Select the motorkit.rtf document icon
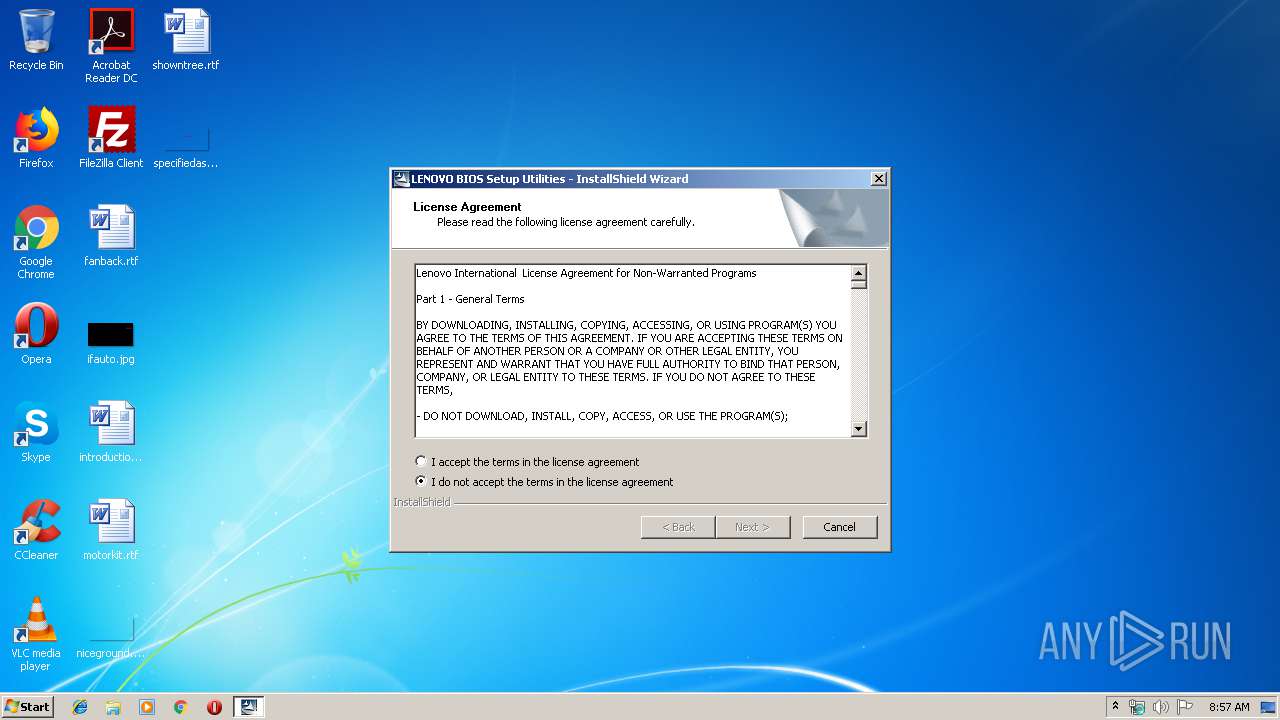This screenshot has width=1280, height=720. (x=111, y=530)
